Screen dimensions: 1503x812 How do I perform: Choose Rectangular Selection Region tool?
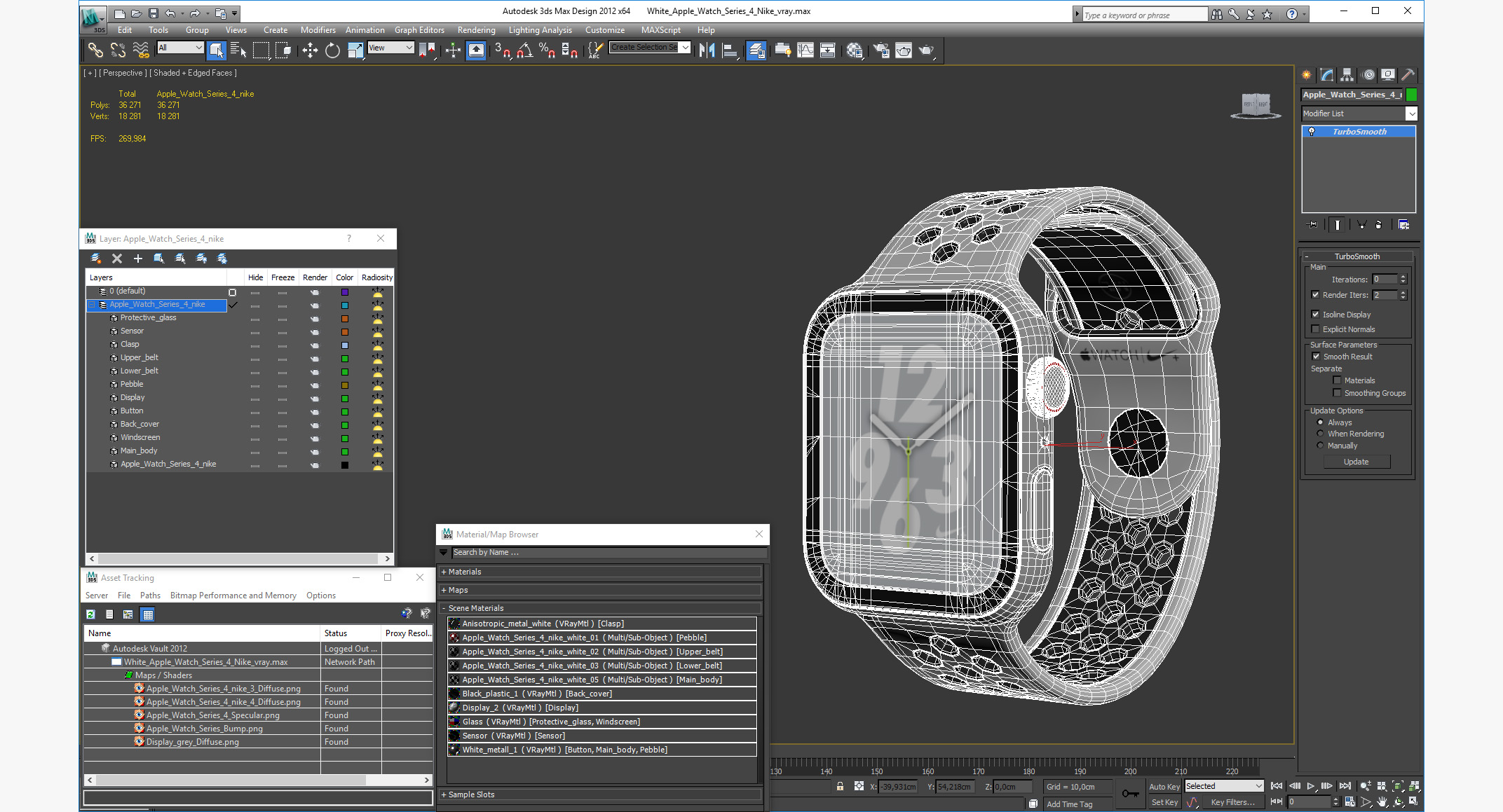click(x=261, y=50)
